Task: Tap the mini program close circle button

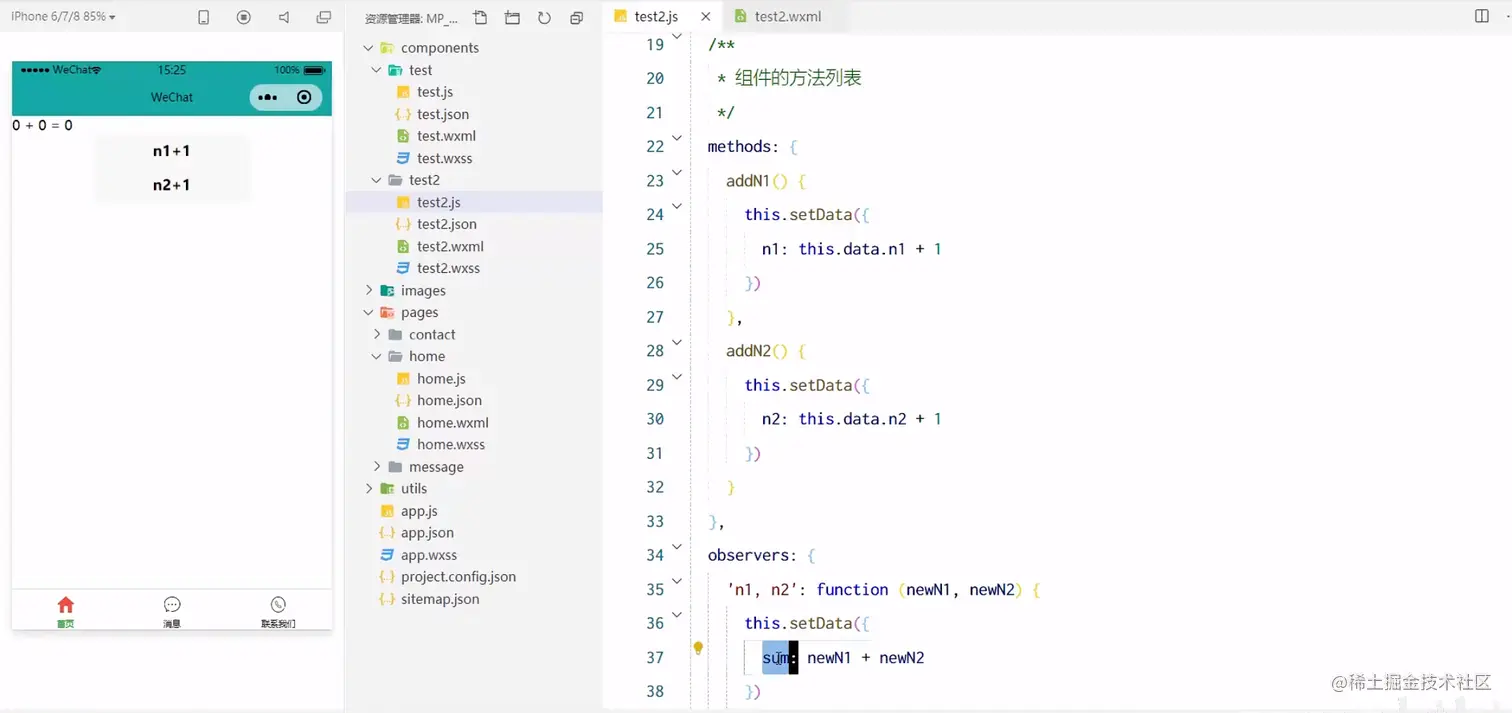Action: click(x=304, y=97)
